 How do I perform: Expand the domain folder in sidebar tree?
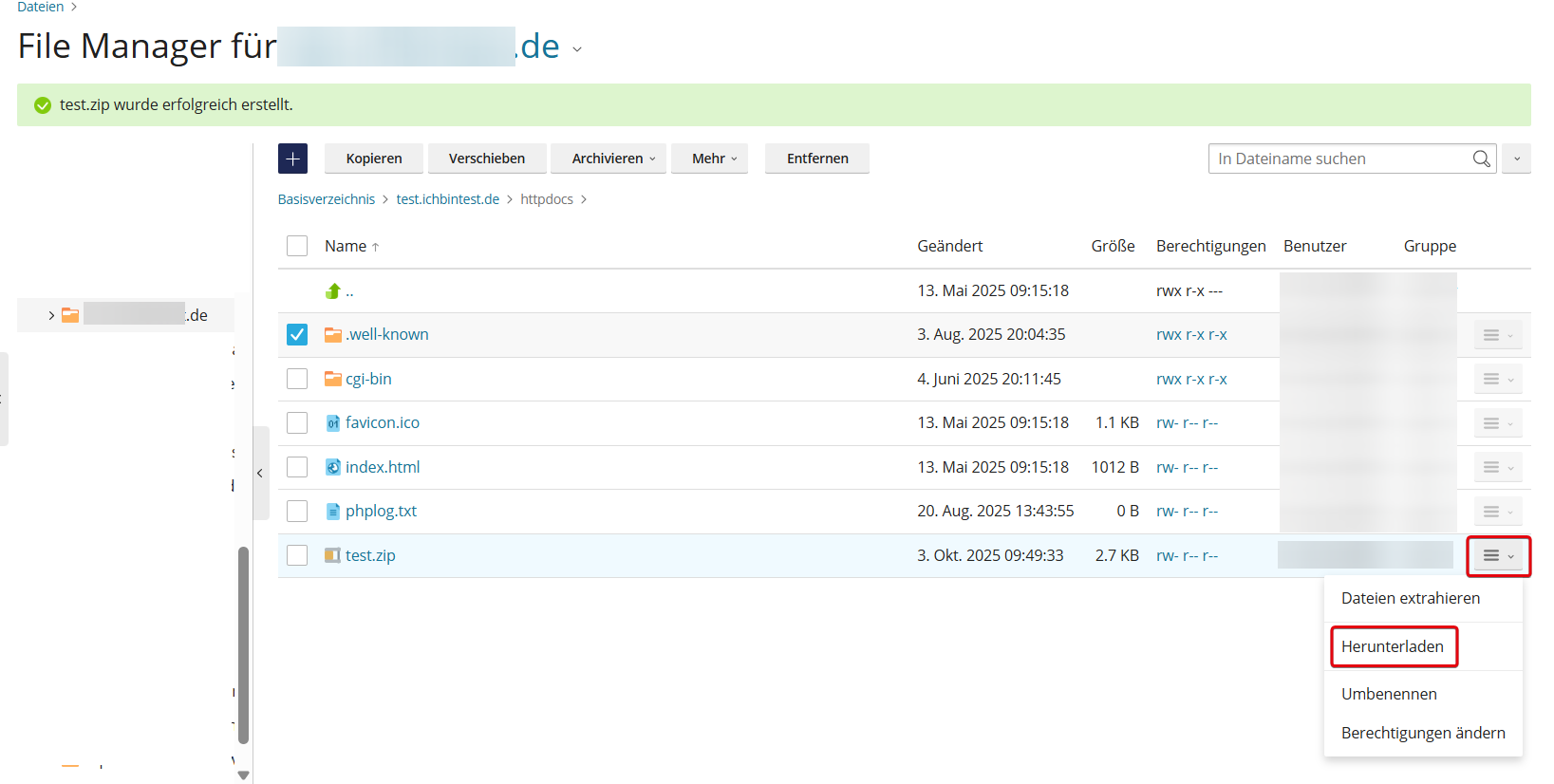51,315
